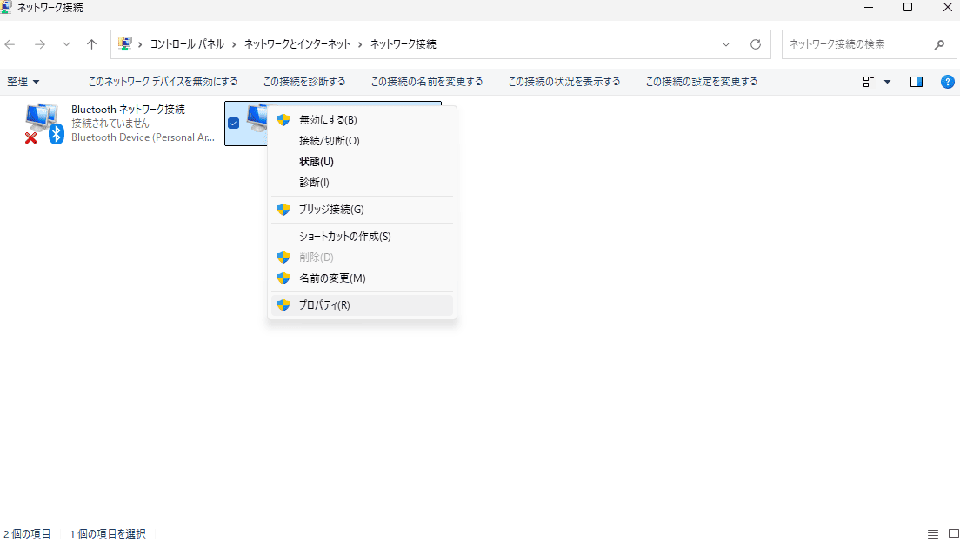Change the view layout icon
Viewport: 960px width, 542px height.
tap(868, 81)
